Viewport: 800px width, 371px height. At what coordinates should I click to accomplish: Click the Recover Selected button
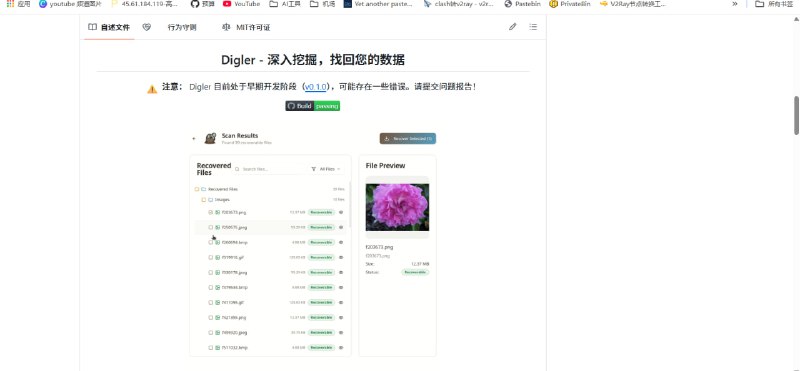pos(408,138)
